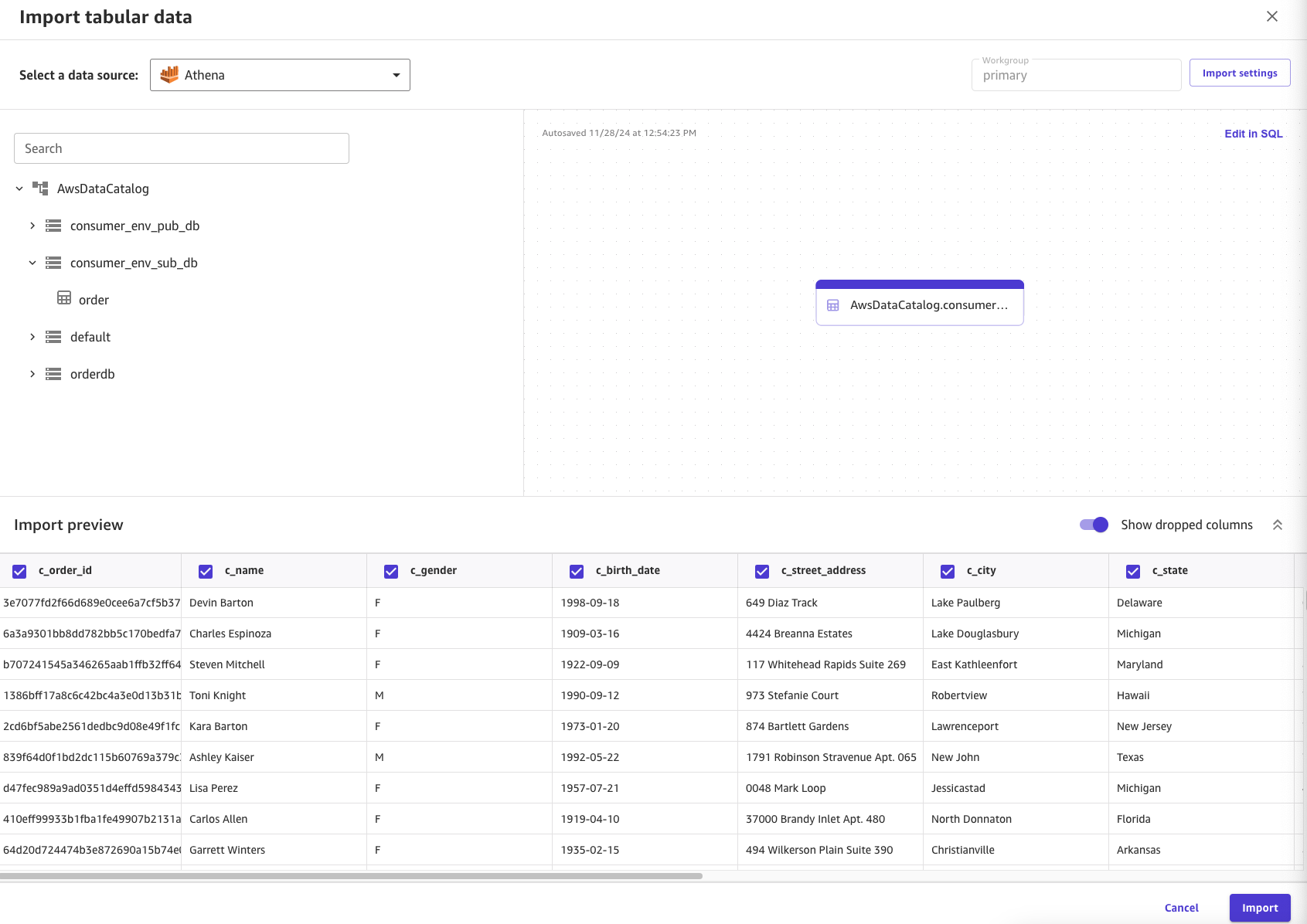Screen dimensions: 1307x924
Task: Uncheck the c_birth_date column checkbox
Action: tap(577, 571)
